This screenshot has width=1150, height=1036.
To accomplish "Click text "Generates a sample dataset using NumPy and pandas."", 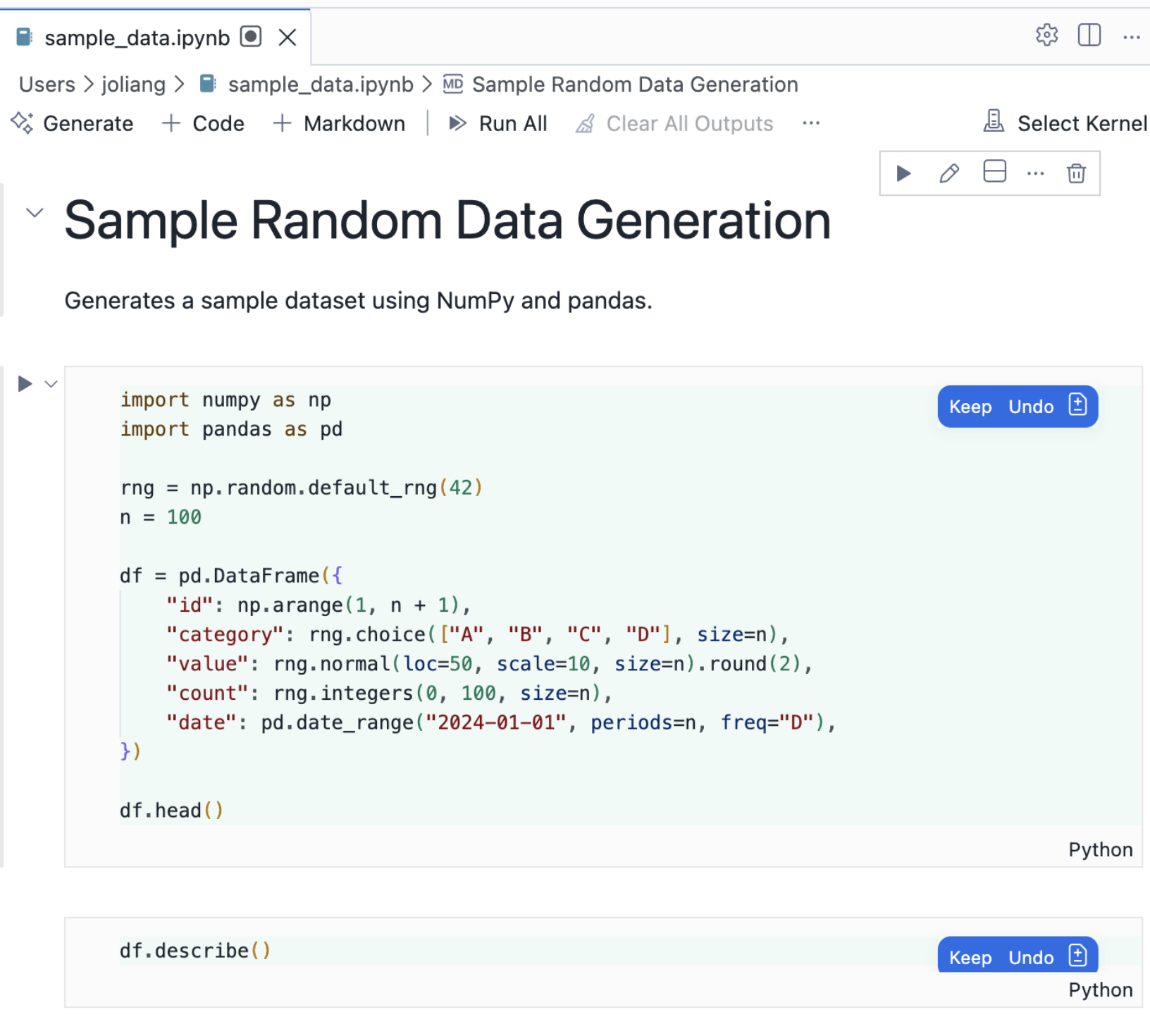I will 359,301.
